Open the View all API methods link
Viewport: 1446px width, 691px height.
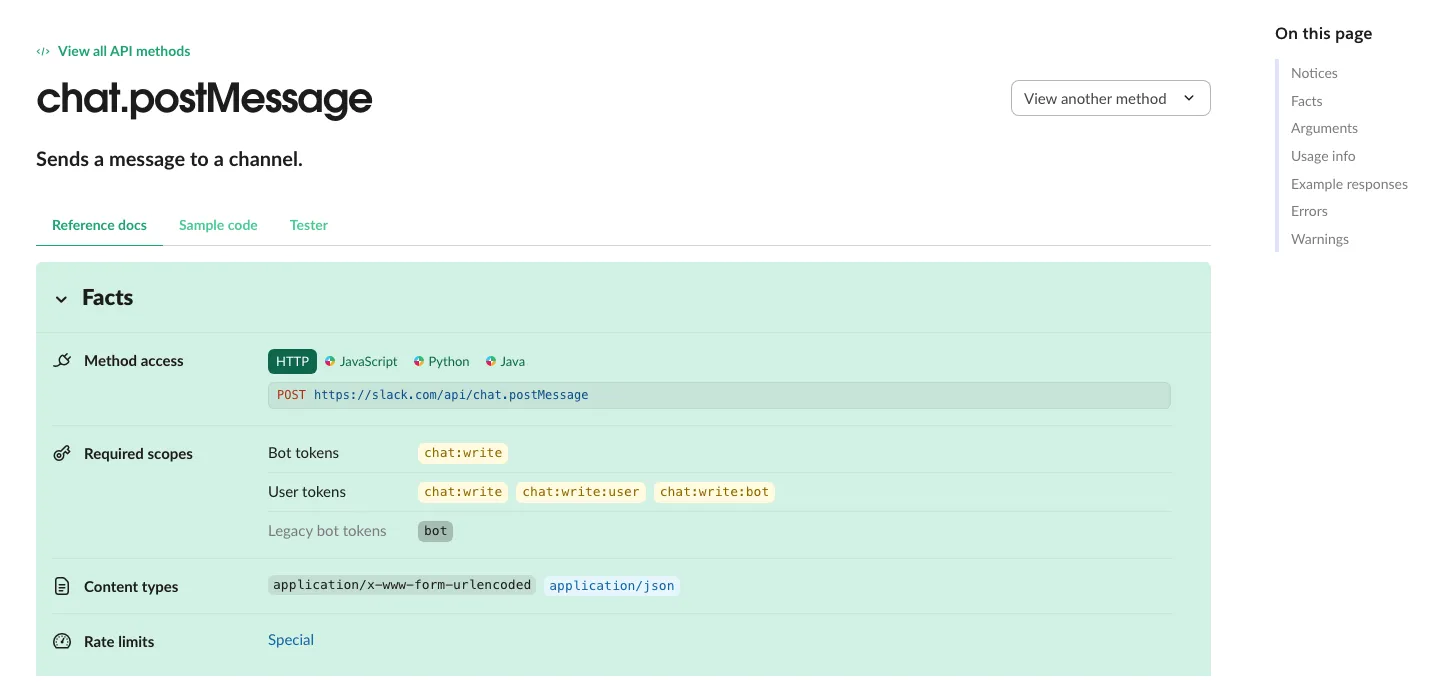pos(124,51)
